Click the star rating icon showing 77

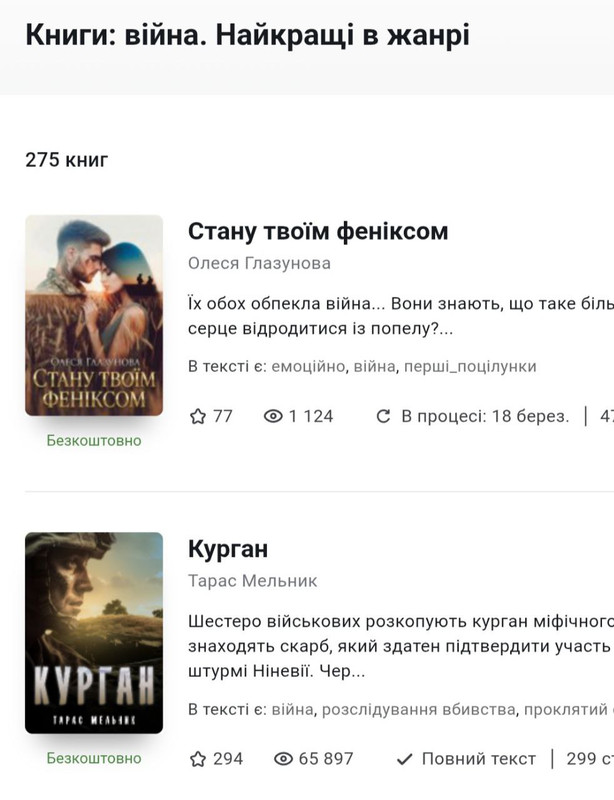click(198, 416)
